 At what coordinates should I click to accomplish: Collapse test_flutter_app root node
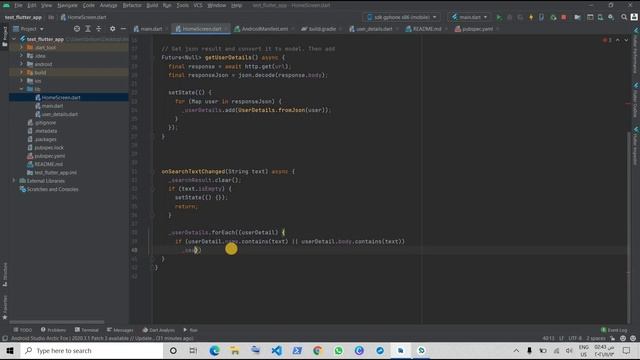(15, 39)
